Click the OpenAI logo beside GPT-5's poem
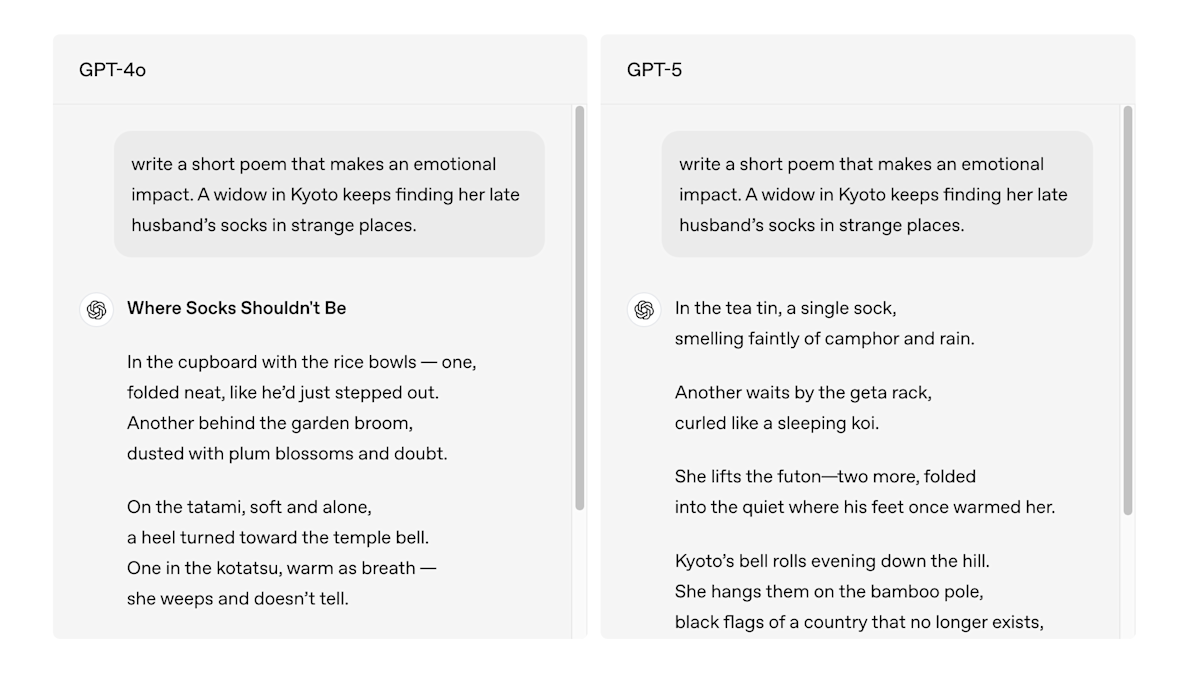Viewport: 1200px width, 675px height. pos(644,310)
